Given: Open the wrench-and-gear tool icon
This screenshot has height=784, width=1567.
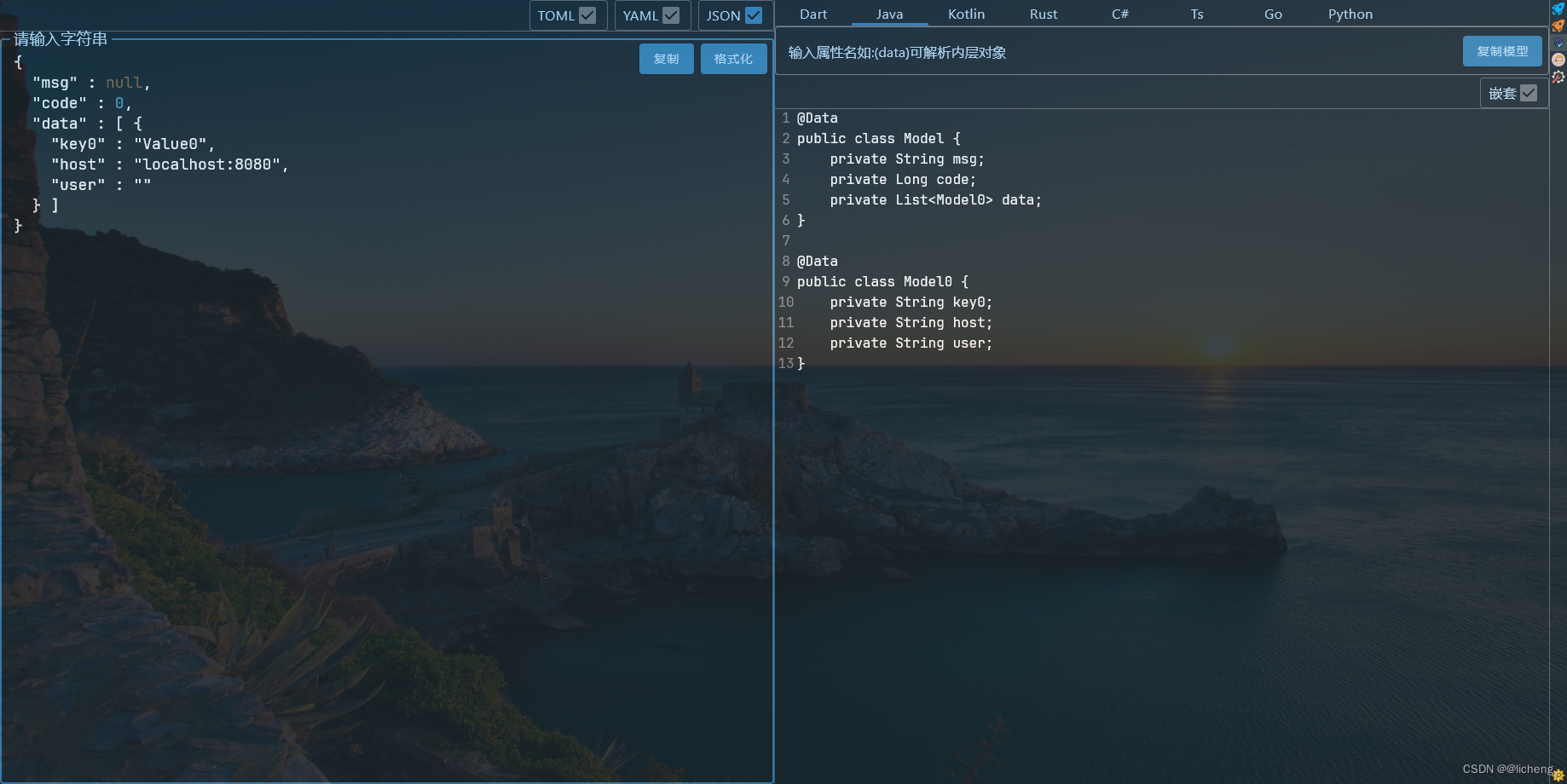Looking at the screenshot, I should coord(1558,77).
